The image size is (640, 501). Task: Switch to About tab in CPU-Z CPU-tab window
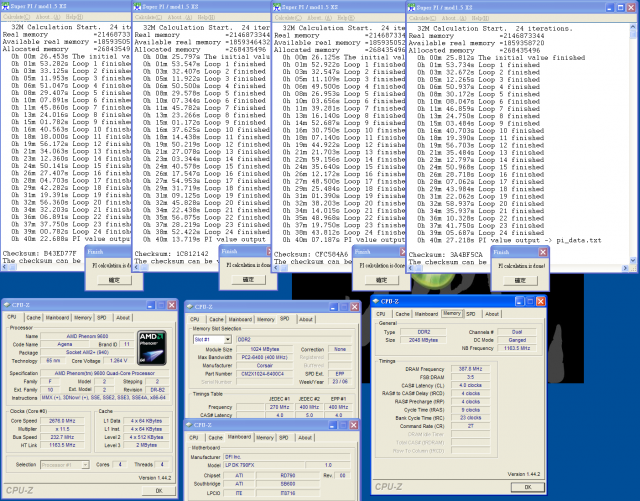123,318
